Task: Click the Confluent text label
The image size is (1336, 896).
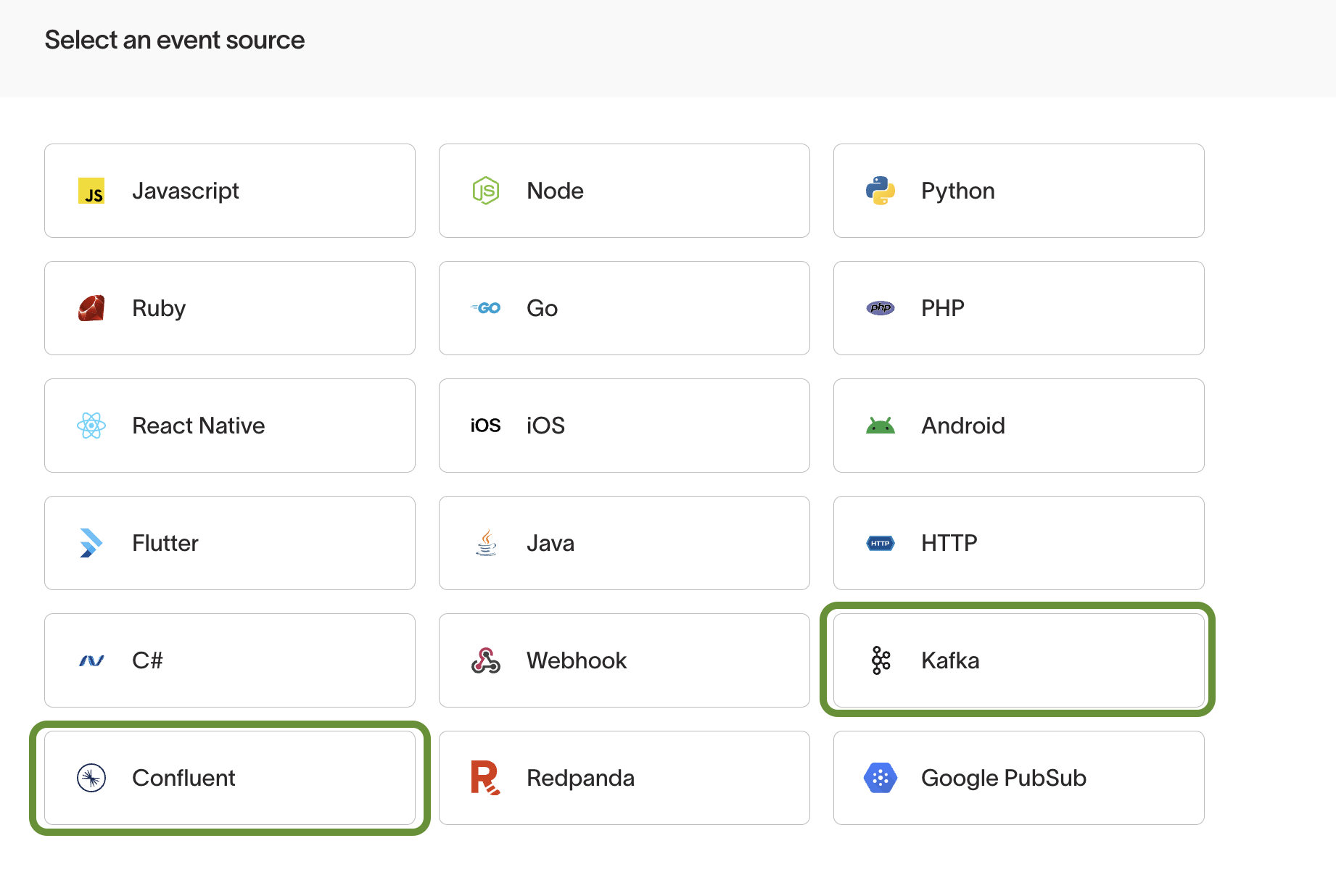Action: (184, 778)
